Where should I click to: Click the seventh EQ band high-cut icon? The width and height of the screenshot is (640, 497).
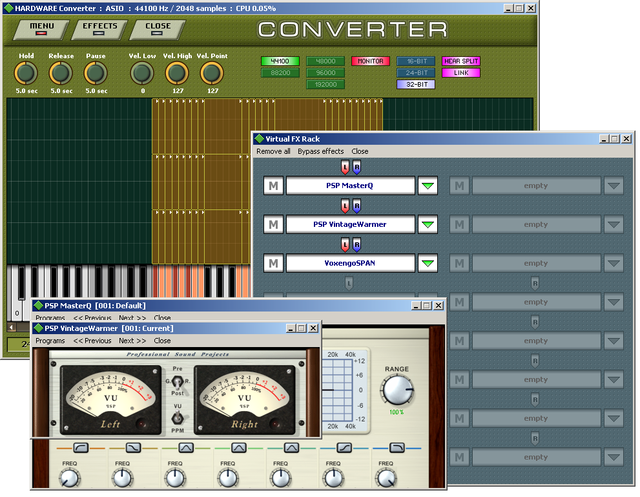coord(397,448)
